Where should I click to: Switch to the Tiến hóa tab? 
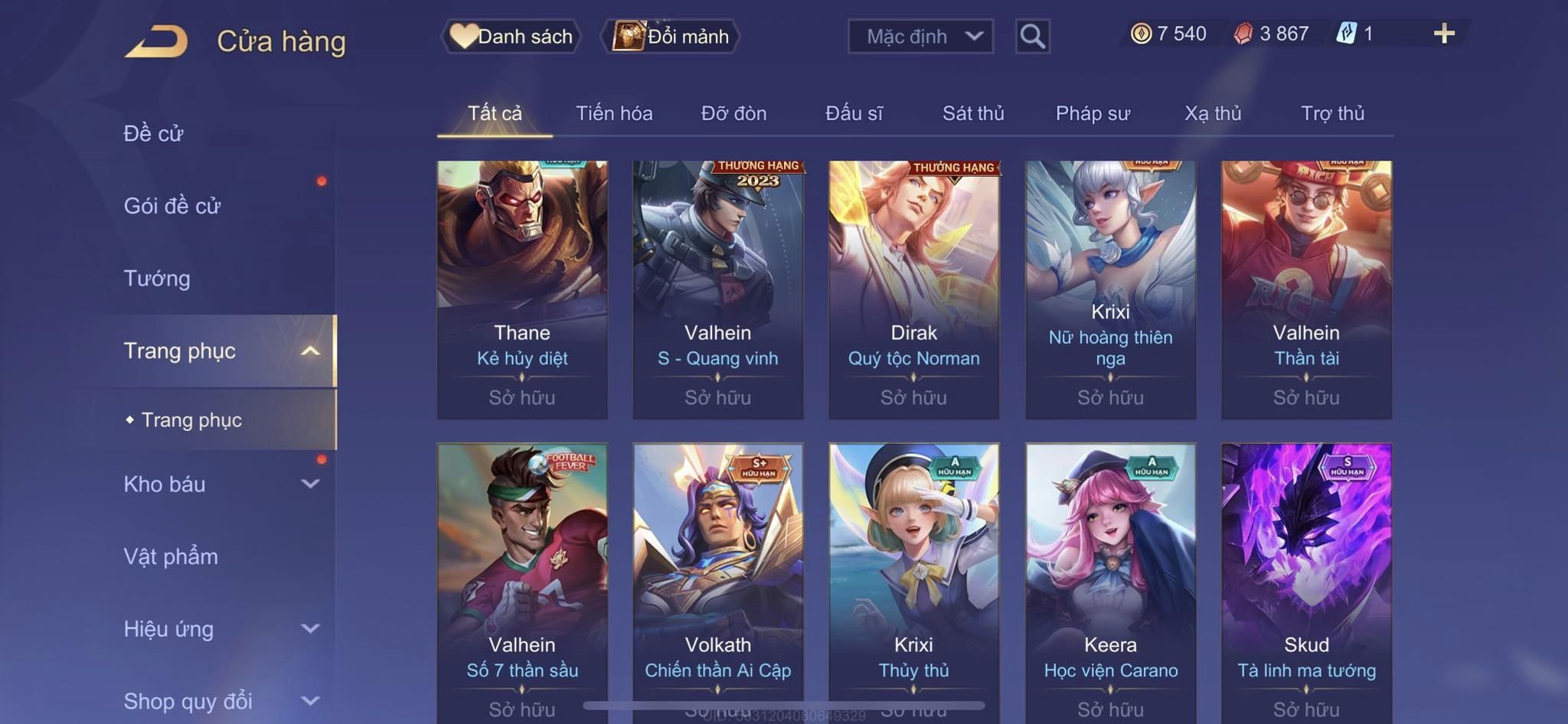pos(614,113)
